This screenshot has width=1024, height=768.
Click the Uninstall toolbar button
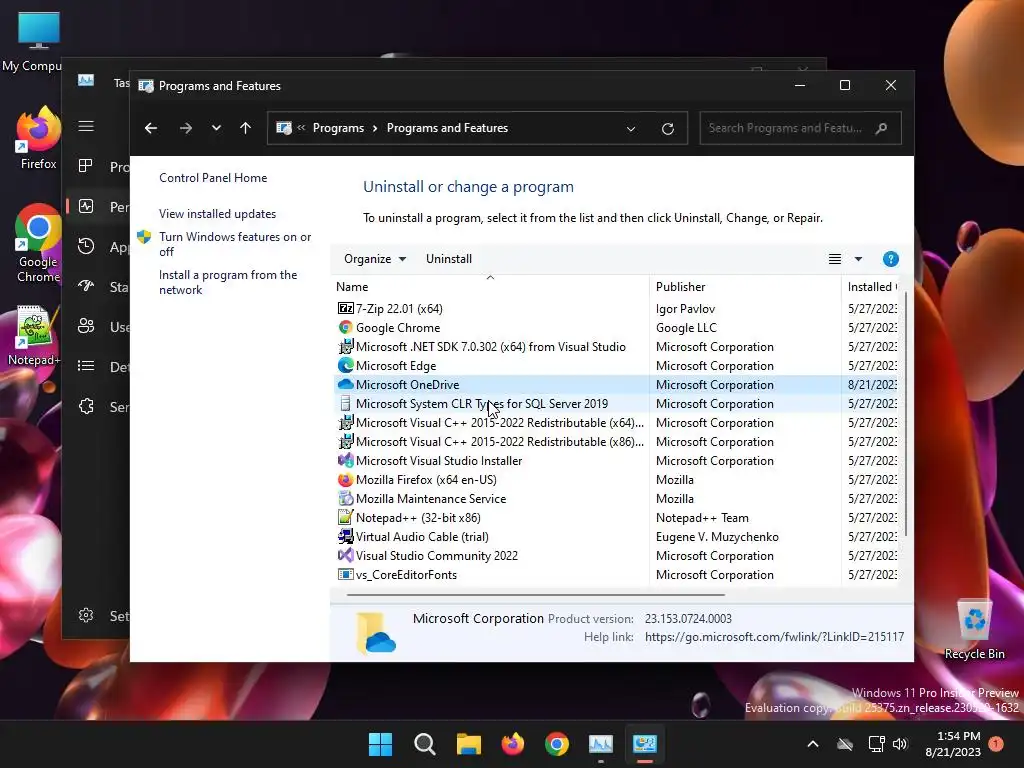(449, 259)
